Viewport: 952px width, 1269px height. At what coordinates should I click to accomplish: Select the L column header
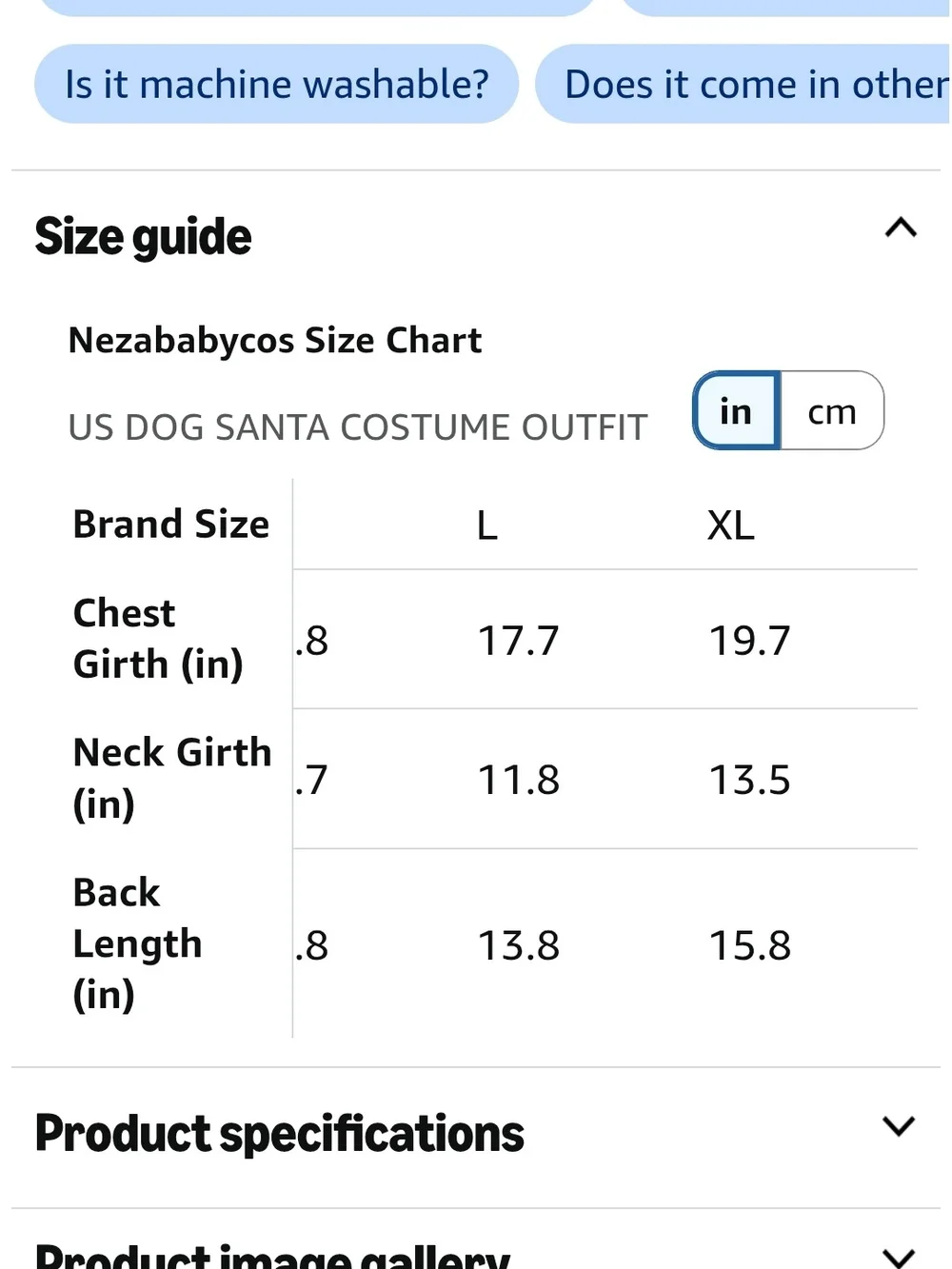point(487,525)
